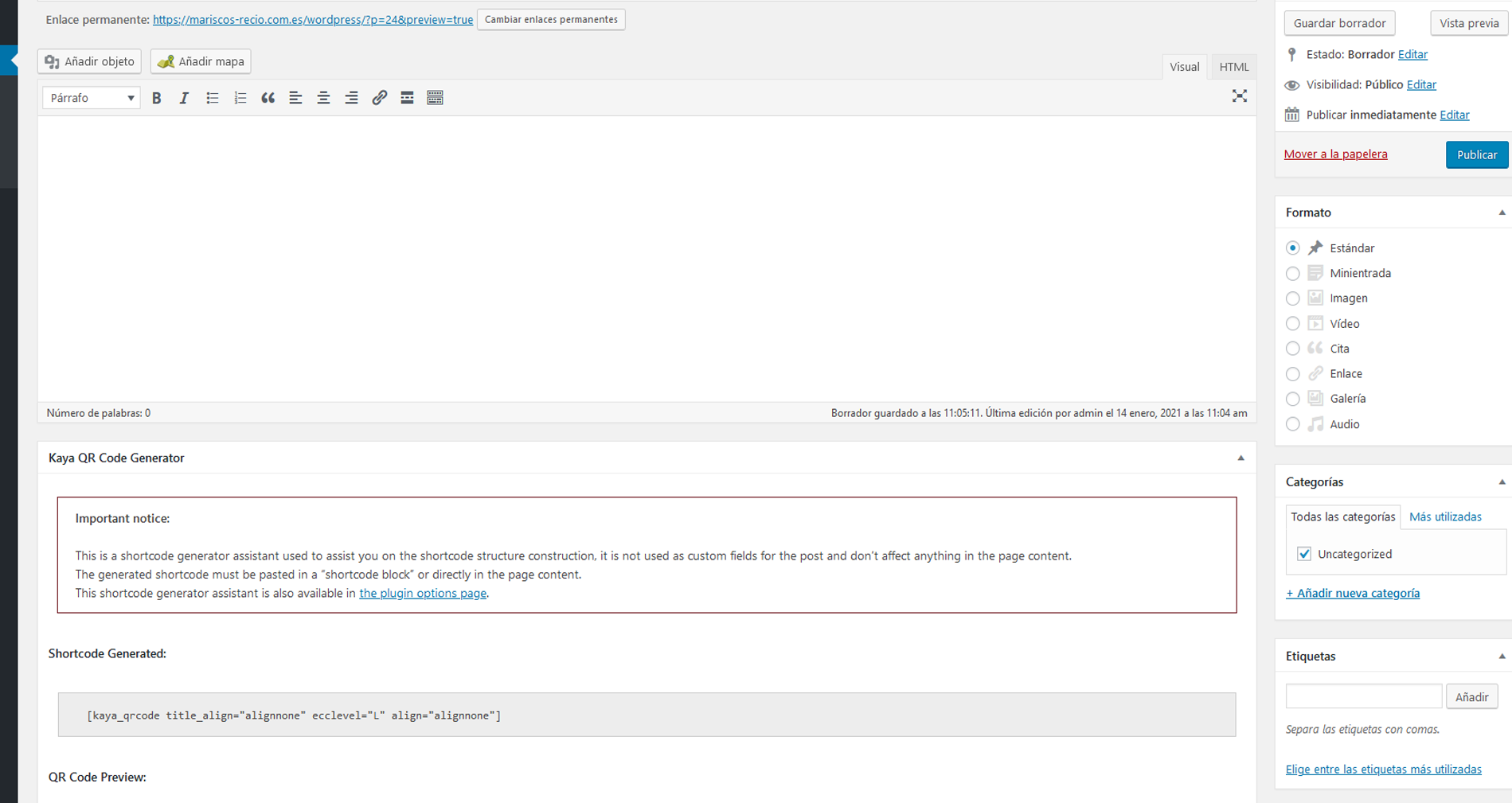Select the Cita format
This screenshot has height=803, width=1512.
point(1292,349)
